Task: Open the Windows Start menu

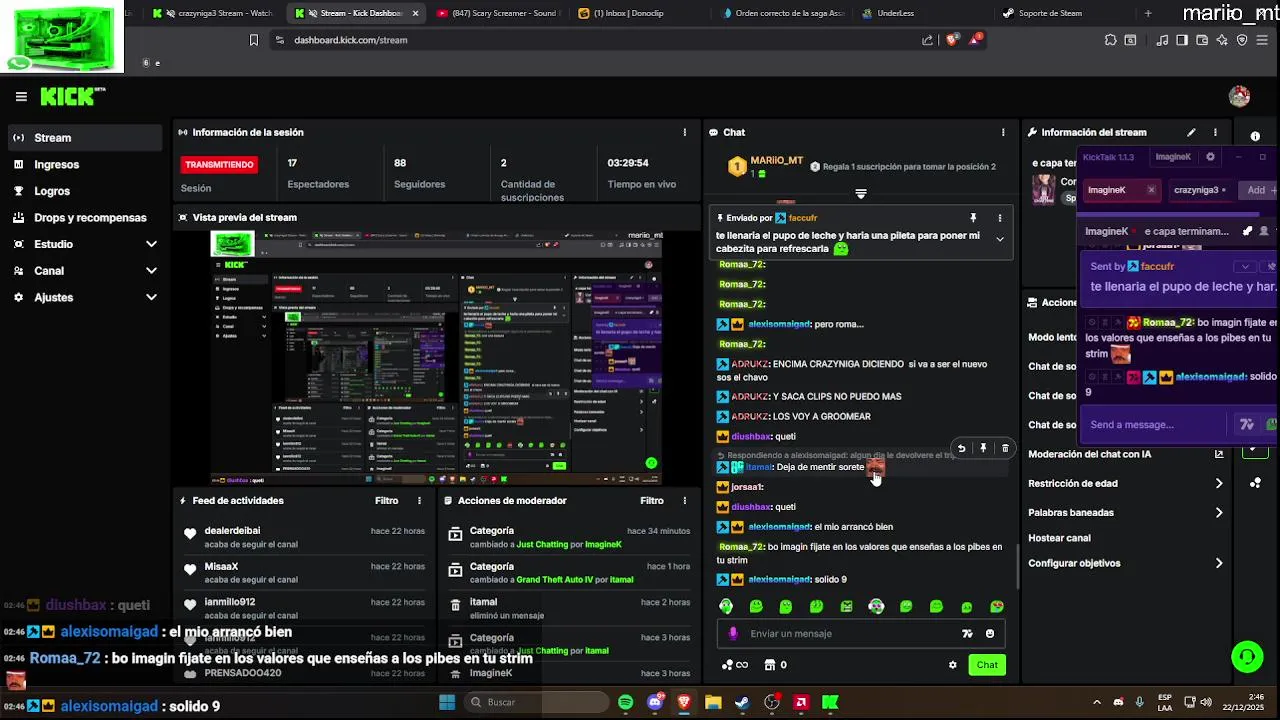Action: pos(447,703)
